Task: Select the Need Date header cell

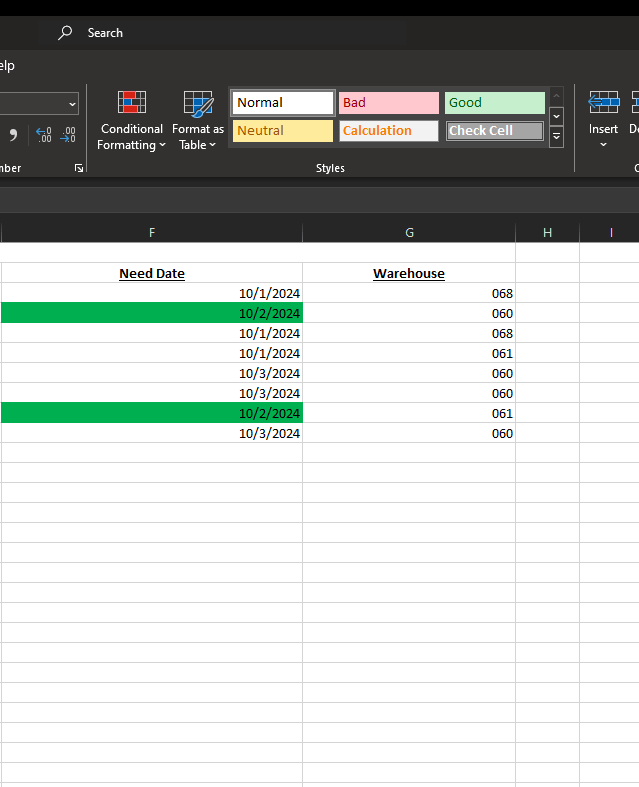Action: [x=152, y=273]
